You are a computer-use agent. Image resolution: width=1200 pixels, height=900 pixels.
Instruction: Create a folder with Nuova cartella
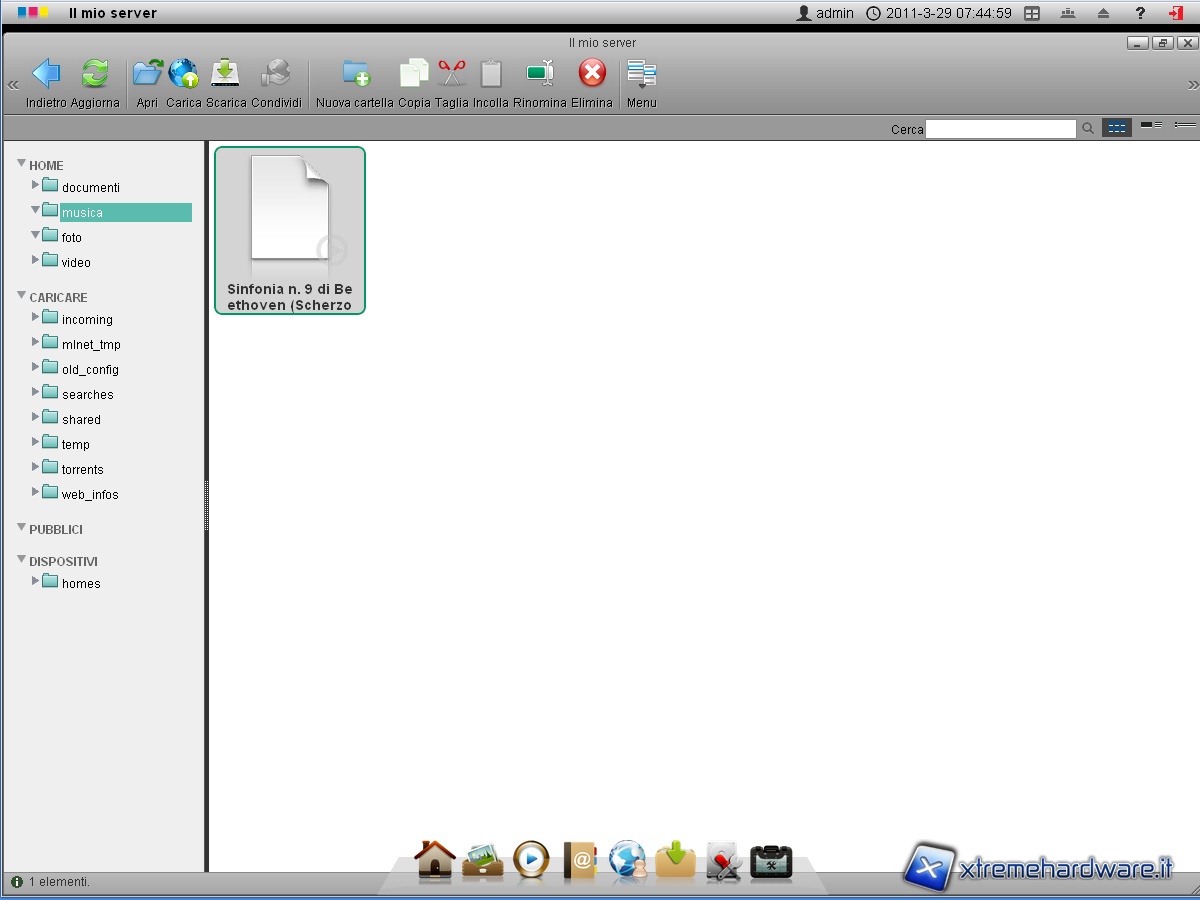pos(355,74)
